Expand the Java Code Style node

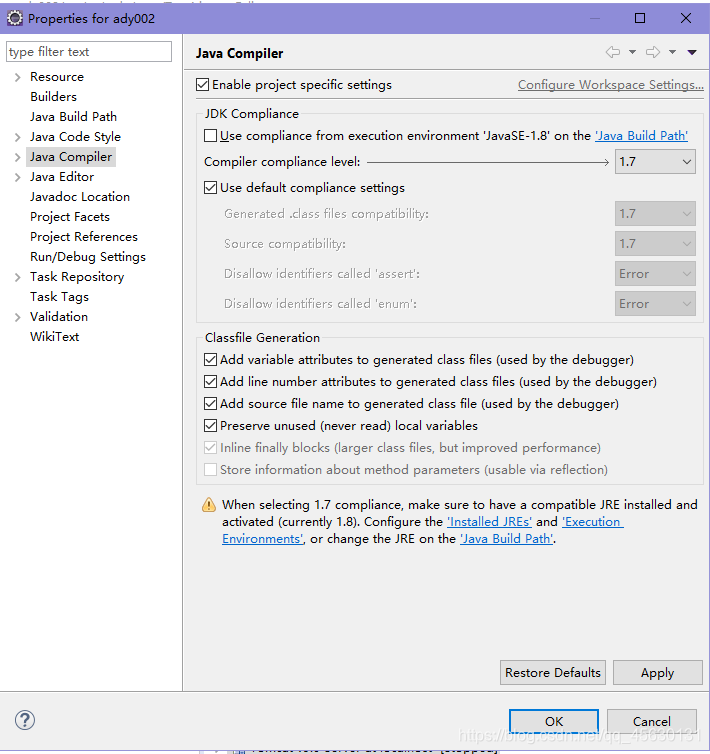18,137
